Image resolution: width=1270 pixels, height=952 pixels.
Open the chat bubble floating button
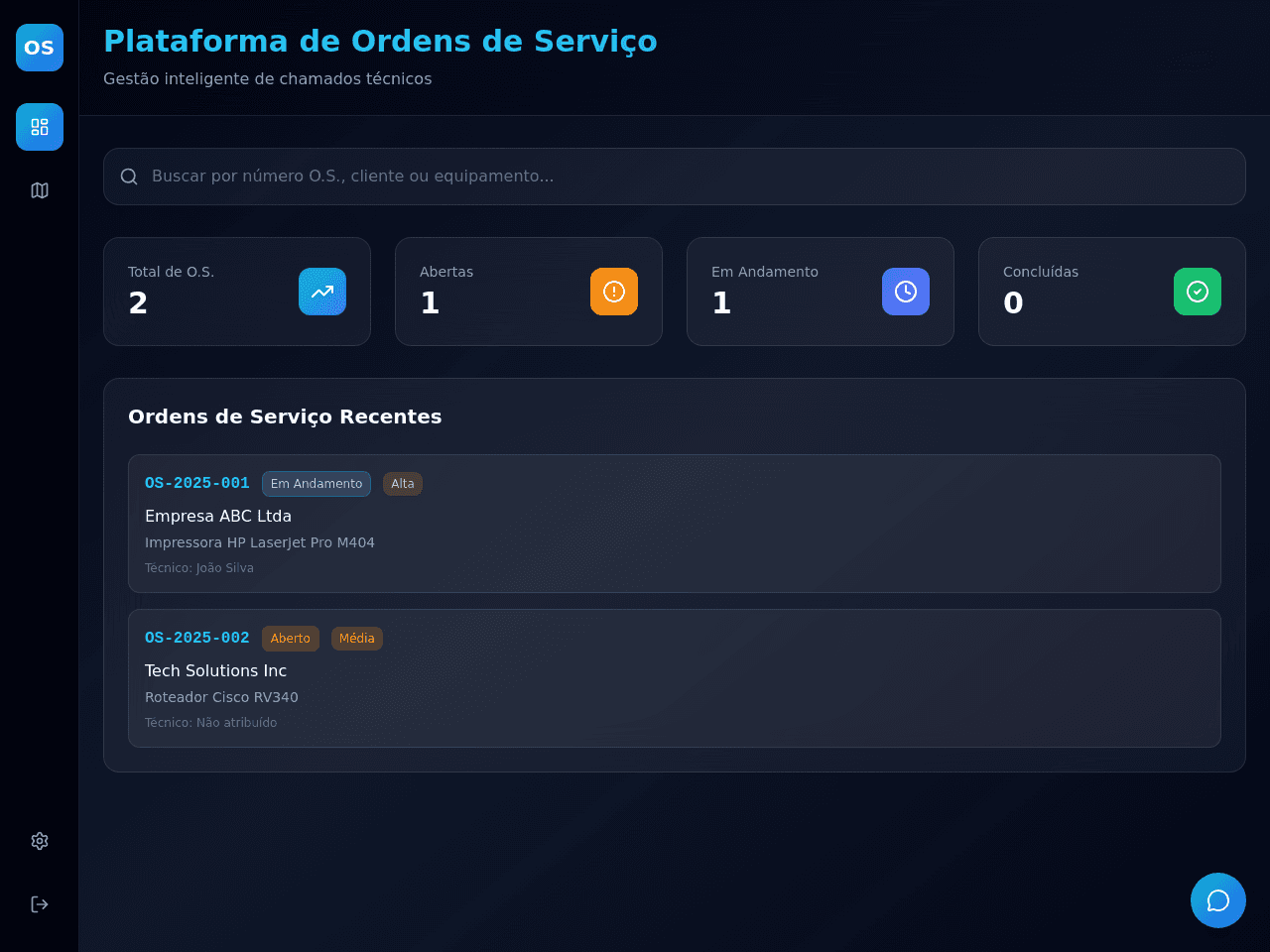pyautogui.click(x=1218, y=900)
